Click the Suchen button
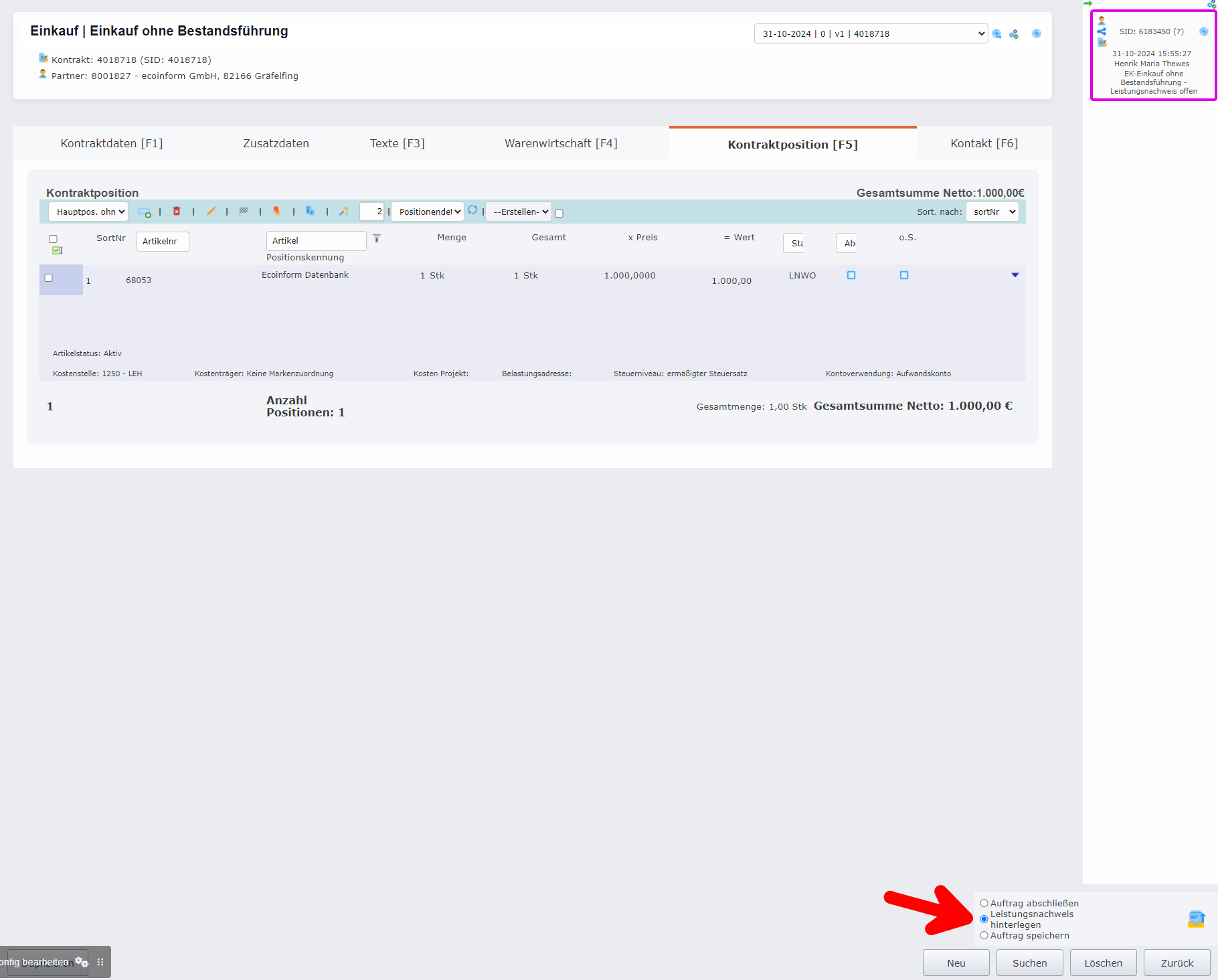 tap(1029, 963)
